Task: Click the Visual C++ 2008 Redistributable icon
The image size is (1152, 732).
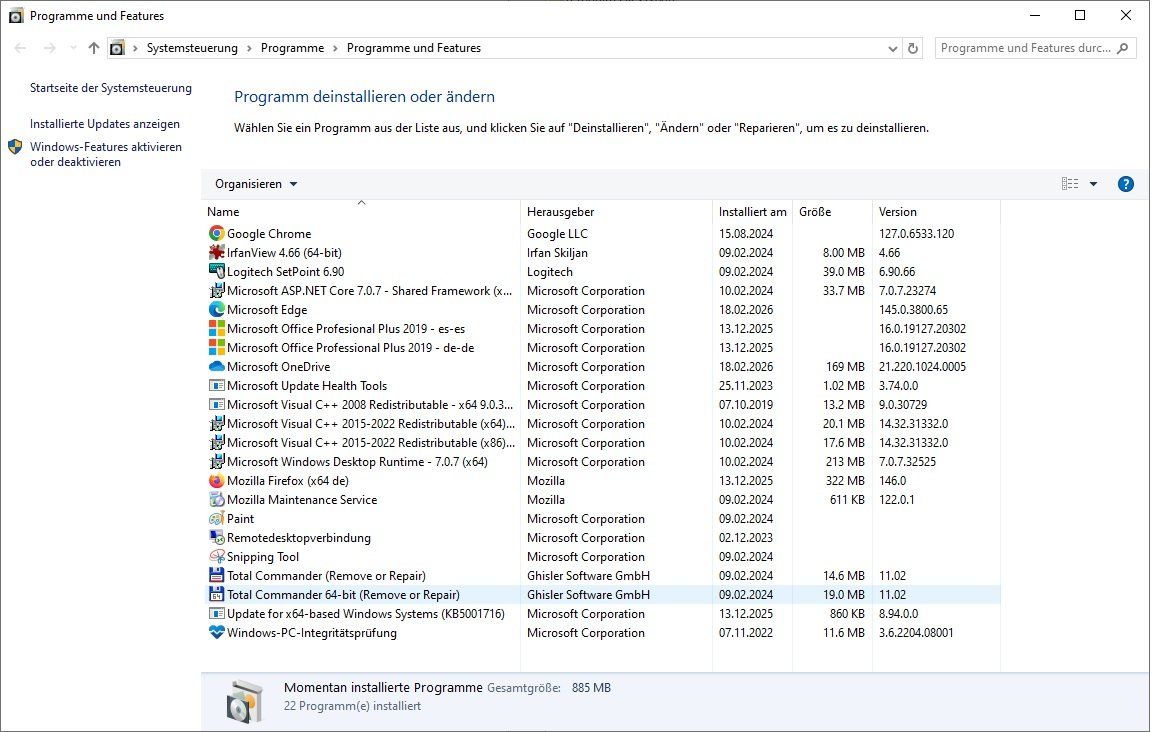Action: tap(217, 405)
